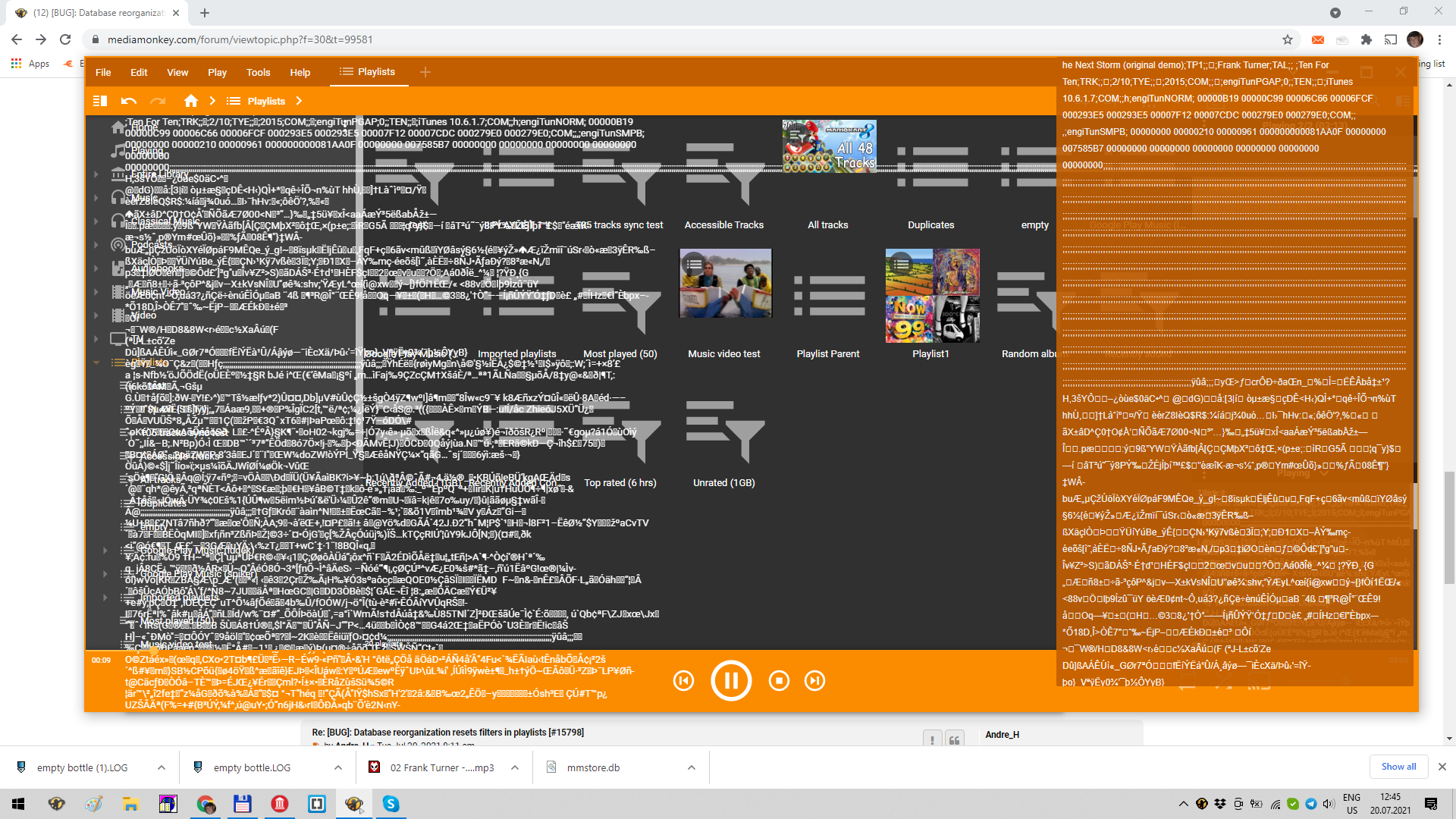Open the Extensions puzzle icon in Chrome
The height and width of the screenshot is (819, 1456).
pyautogui.click(x=1367, y=39)
